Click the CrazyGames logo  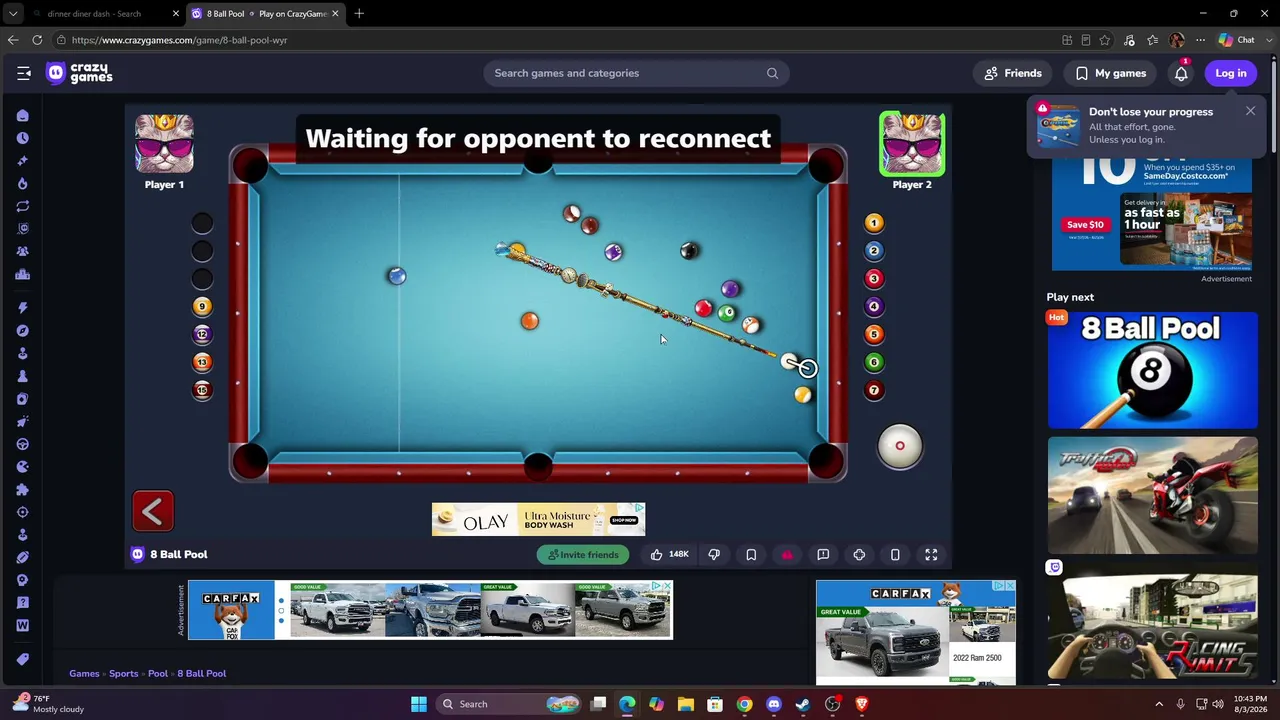click(80, 73)
